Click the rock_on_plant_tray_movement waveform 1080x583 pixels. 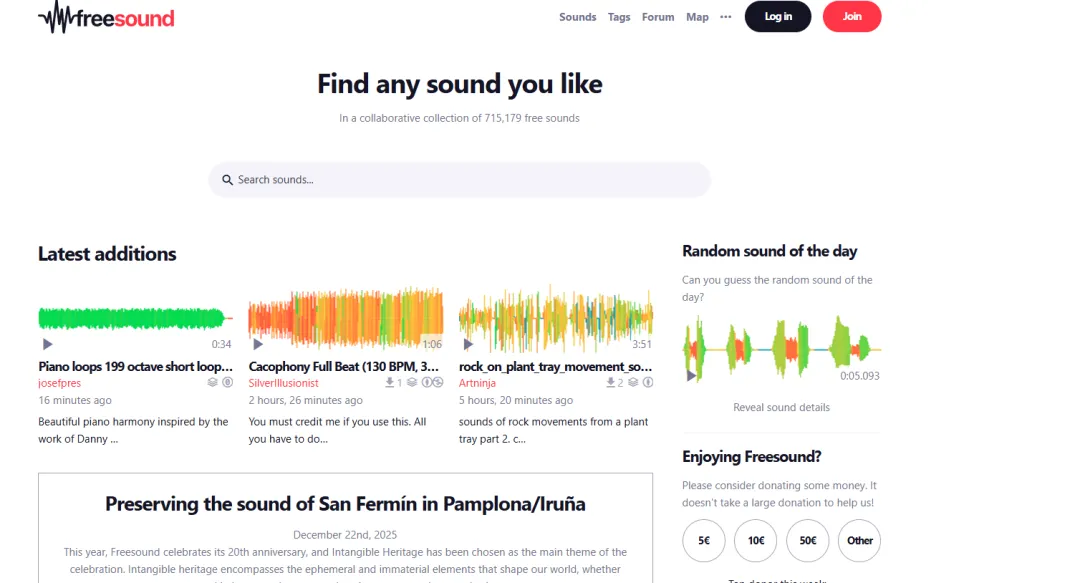(556, 318)
